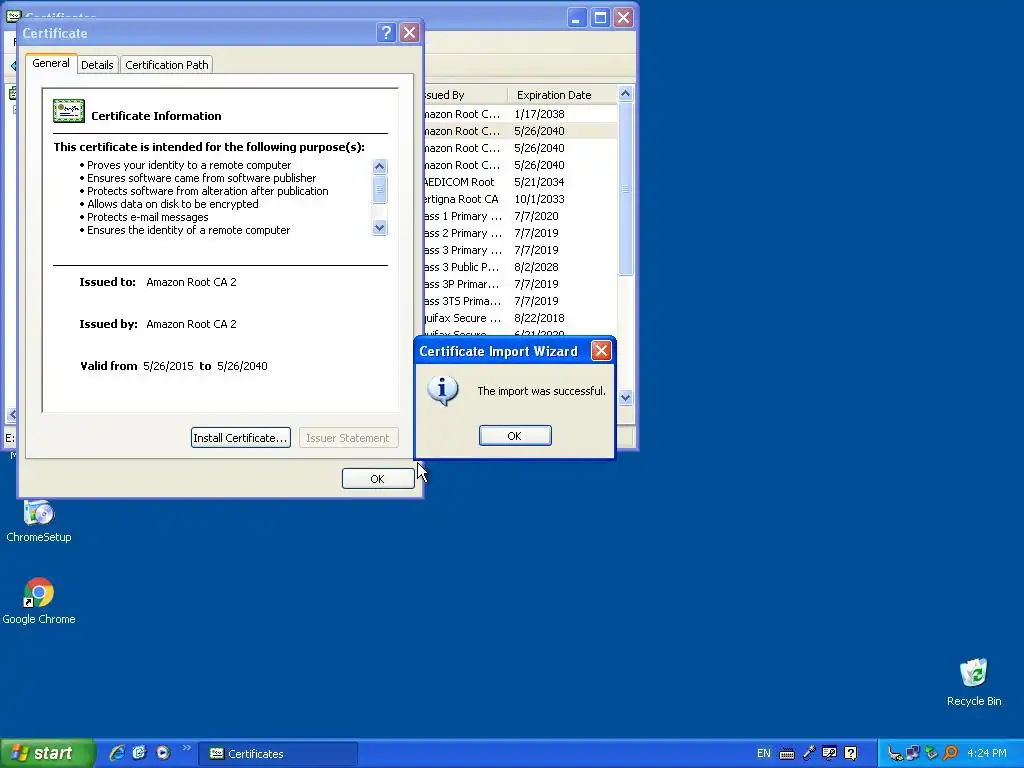1024x768 pixels.
Task: Close the Certificate dialog with the X
Action: pos(409,33)
